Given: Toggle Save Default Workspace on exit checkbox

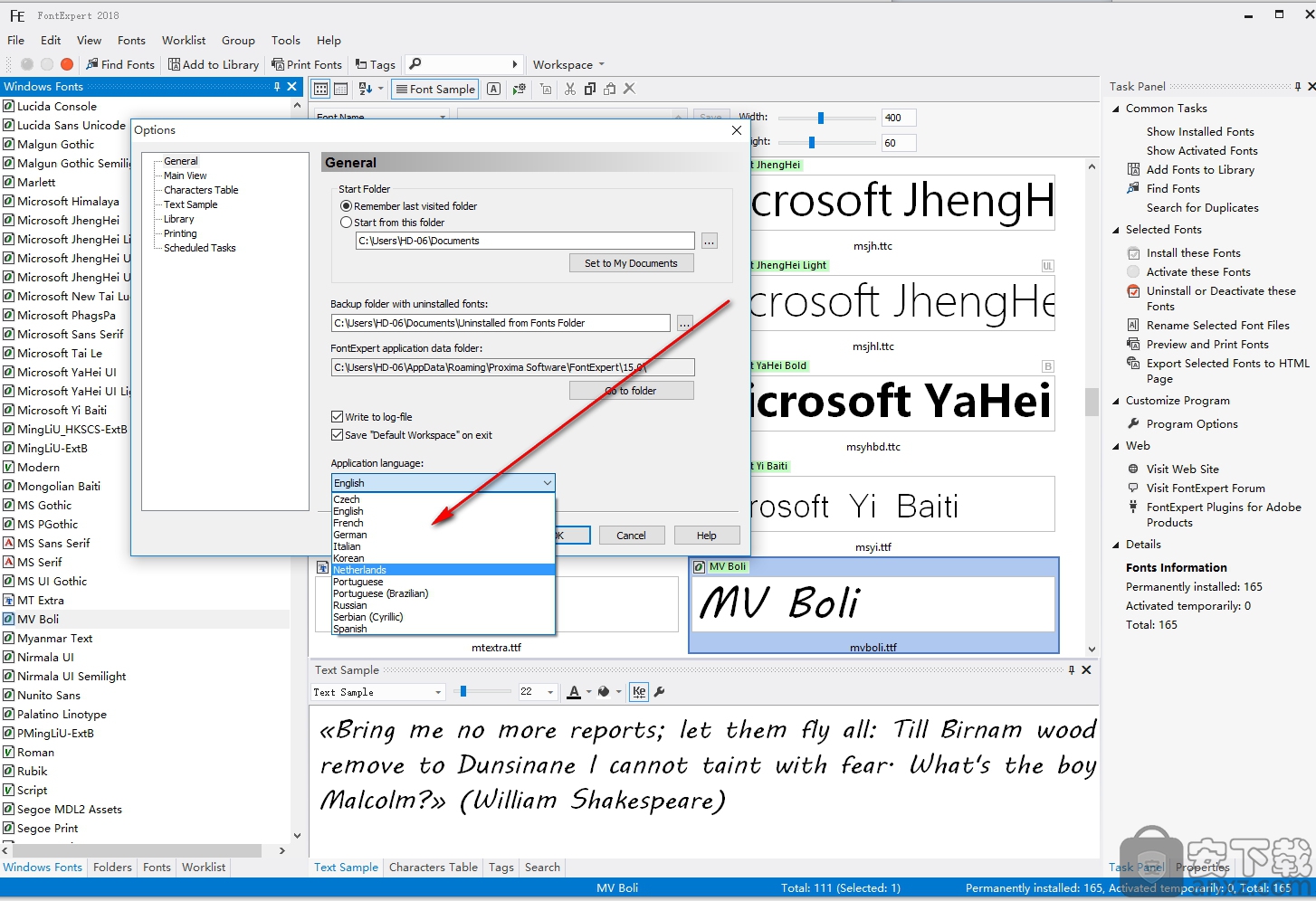Looking at the screenshot, I should click(x=337, y=435).
